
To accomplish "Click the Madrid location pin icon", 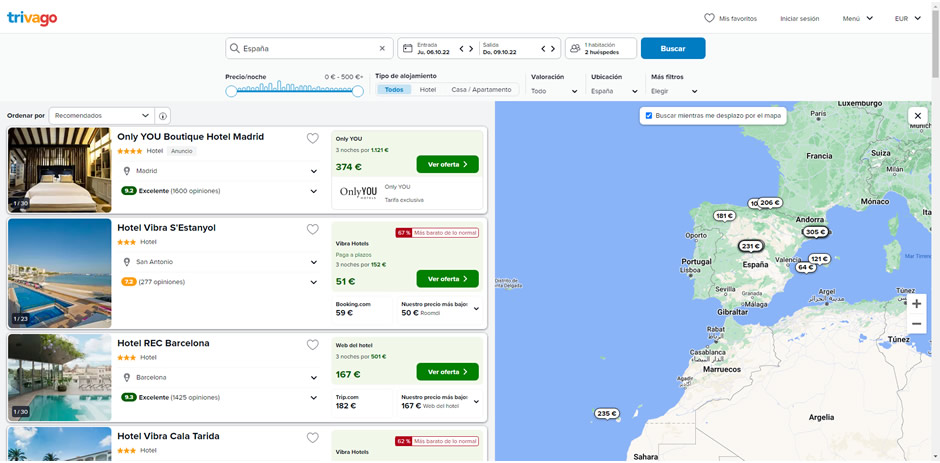I will point(126,171).
